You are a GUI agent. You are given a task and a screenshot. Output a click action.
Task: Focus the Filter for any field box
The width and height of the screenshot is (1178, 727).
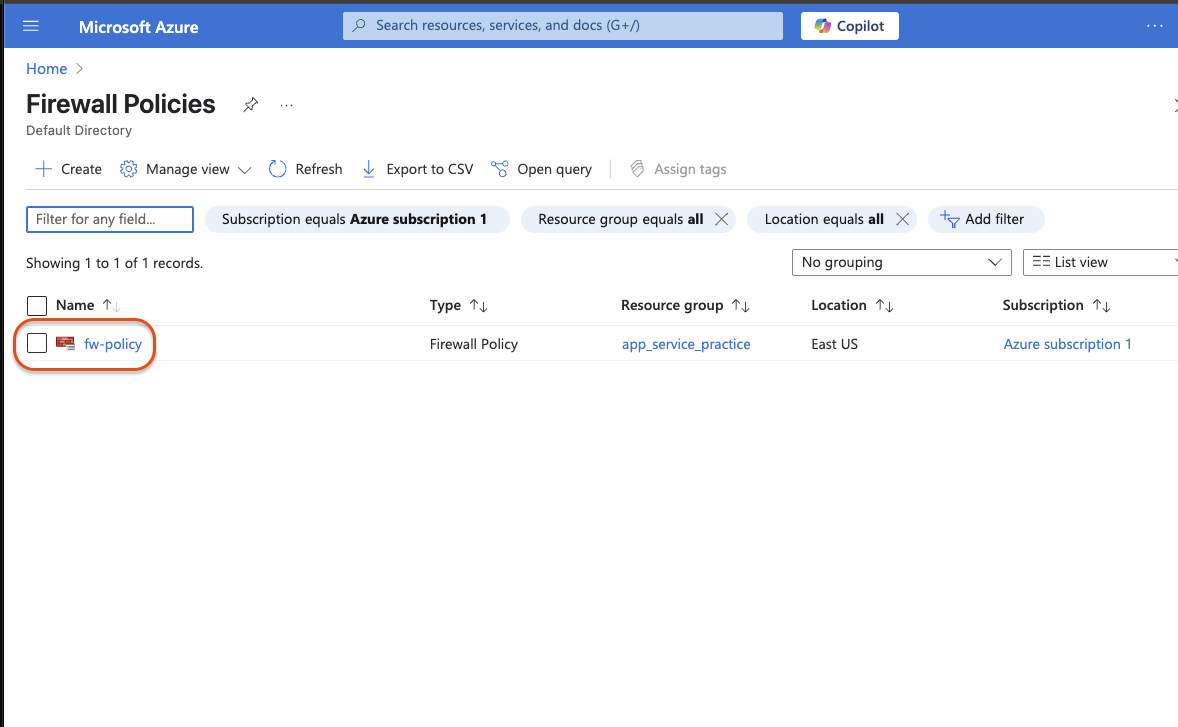110,219
